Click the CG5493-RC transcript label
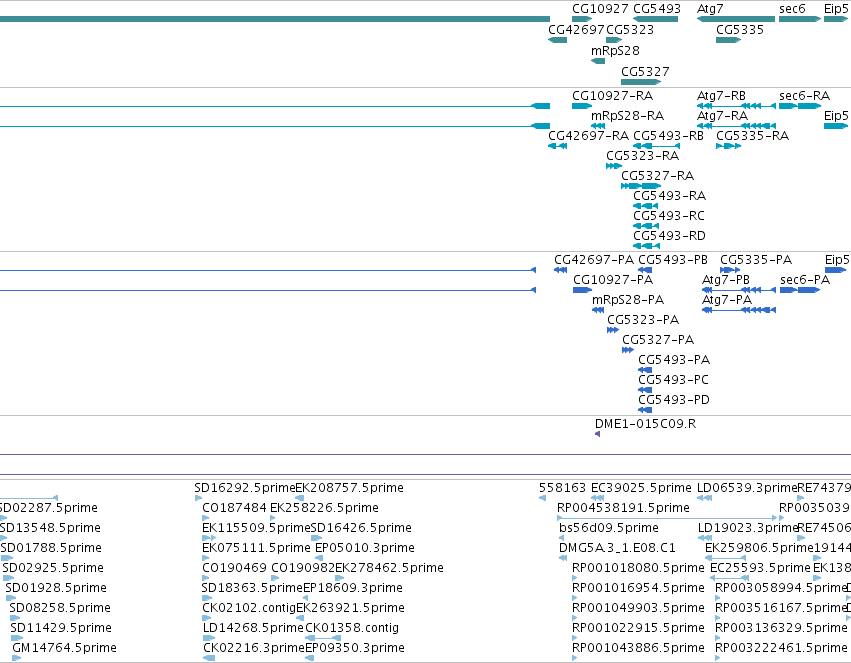 pos(669,216)
